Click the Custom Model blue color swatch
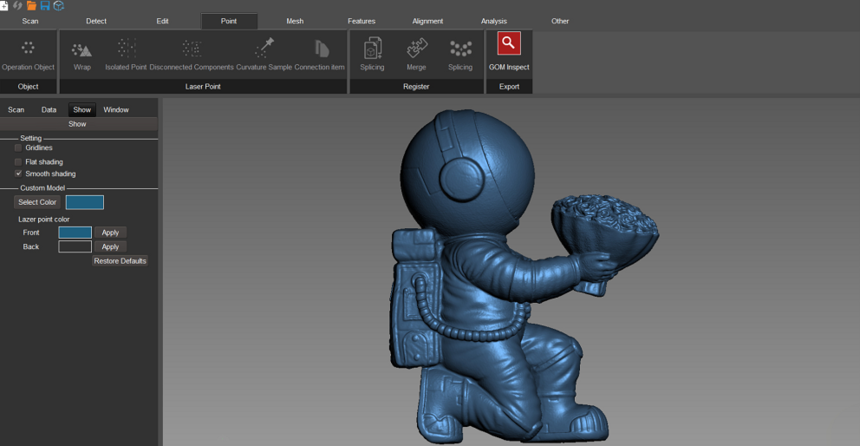Viewport: 860px width, 446px height. [84, 202]
